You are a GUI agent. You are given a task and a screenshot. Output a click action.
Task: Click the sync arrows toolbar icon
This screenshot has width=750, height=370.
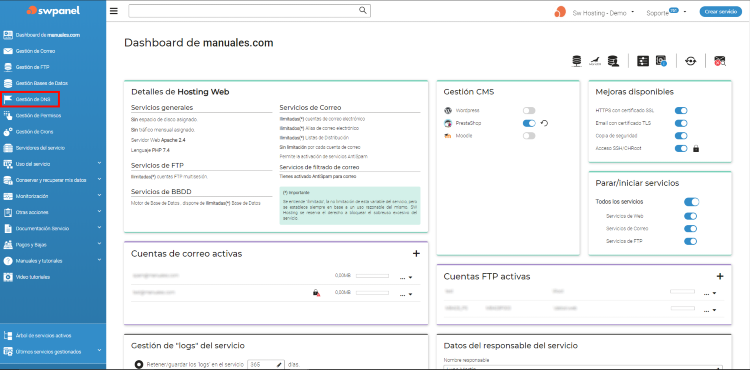pos(690,61)
